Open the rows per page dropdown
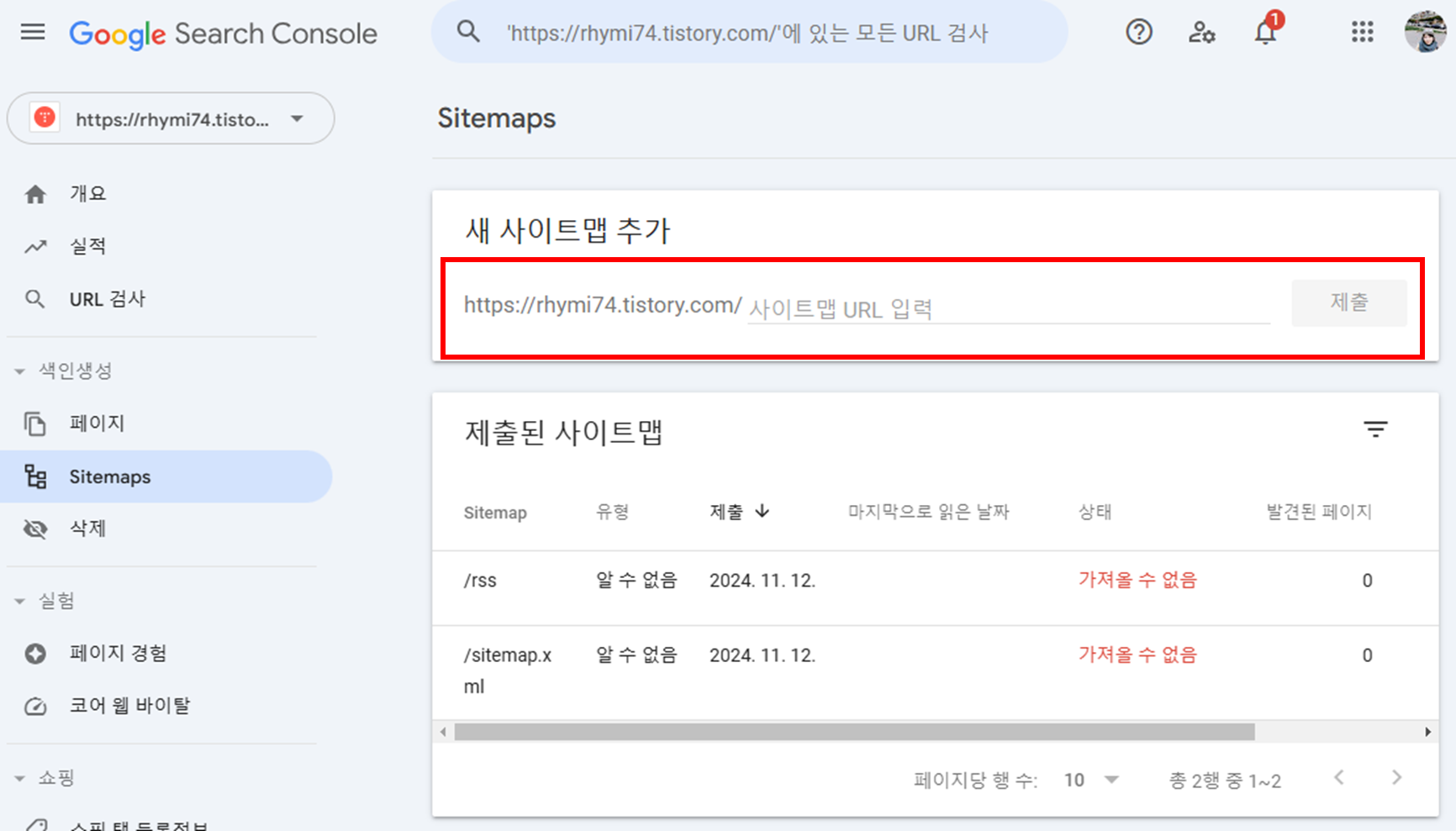 pyautogui.click(x=1091, y=780)
